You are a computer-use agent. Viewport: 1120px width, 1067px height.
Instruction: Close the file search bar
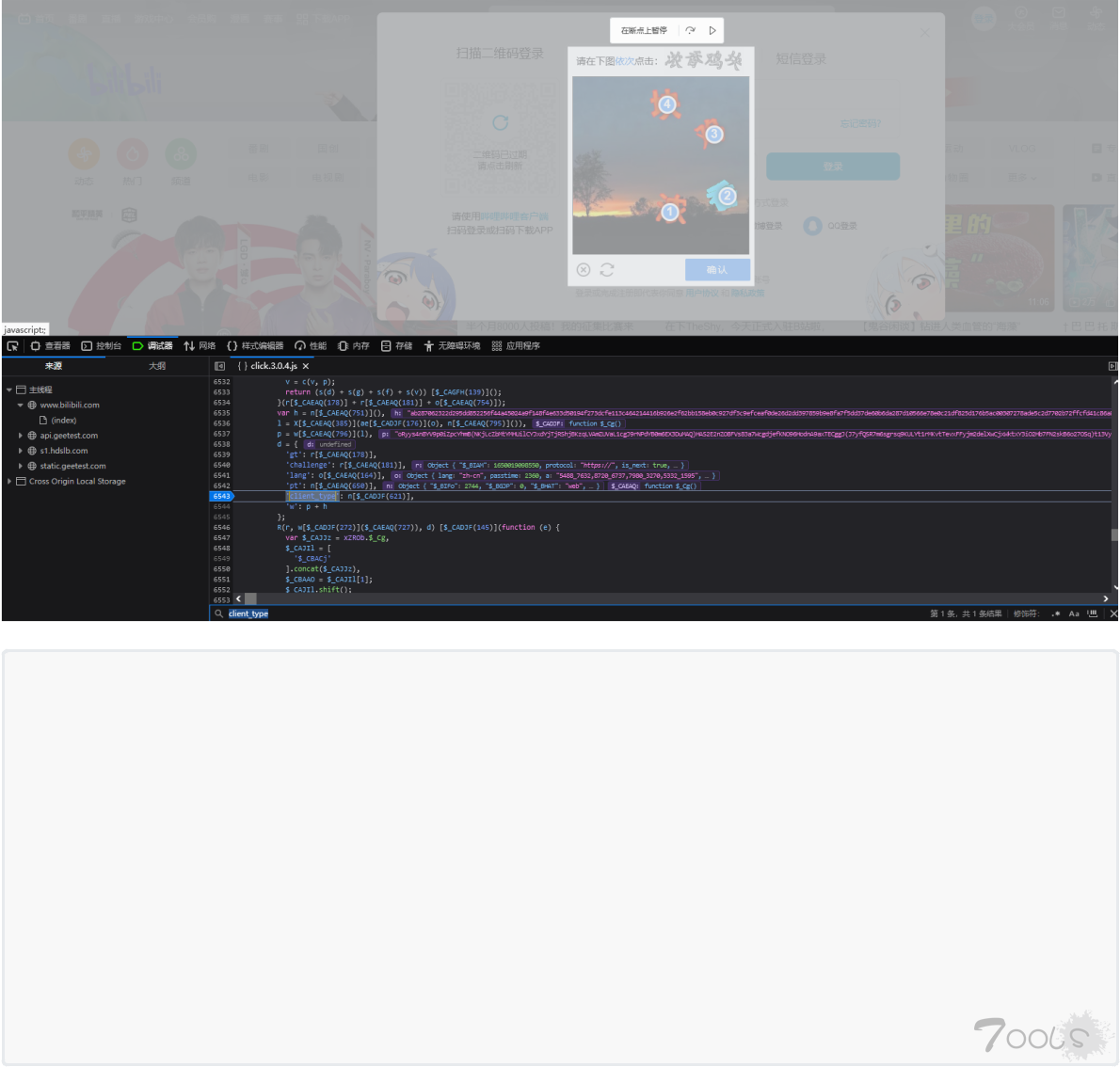coord(1112,613)
